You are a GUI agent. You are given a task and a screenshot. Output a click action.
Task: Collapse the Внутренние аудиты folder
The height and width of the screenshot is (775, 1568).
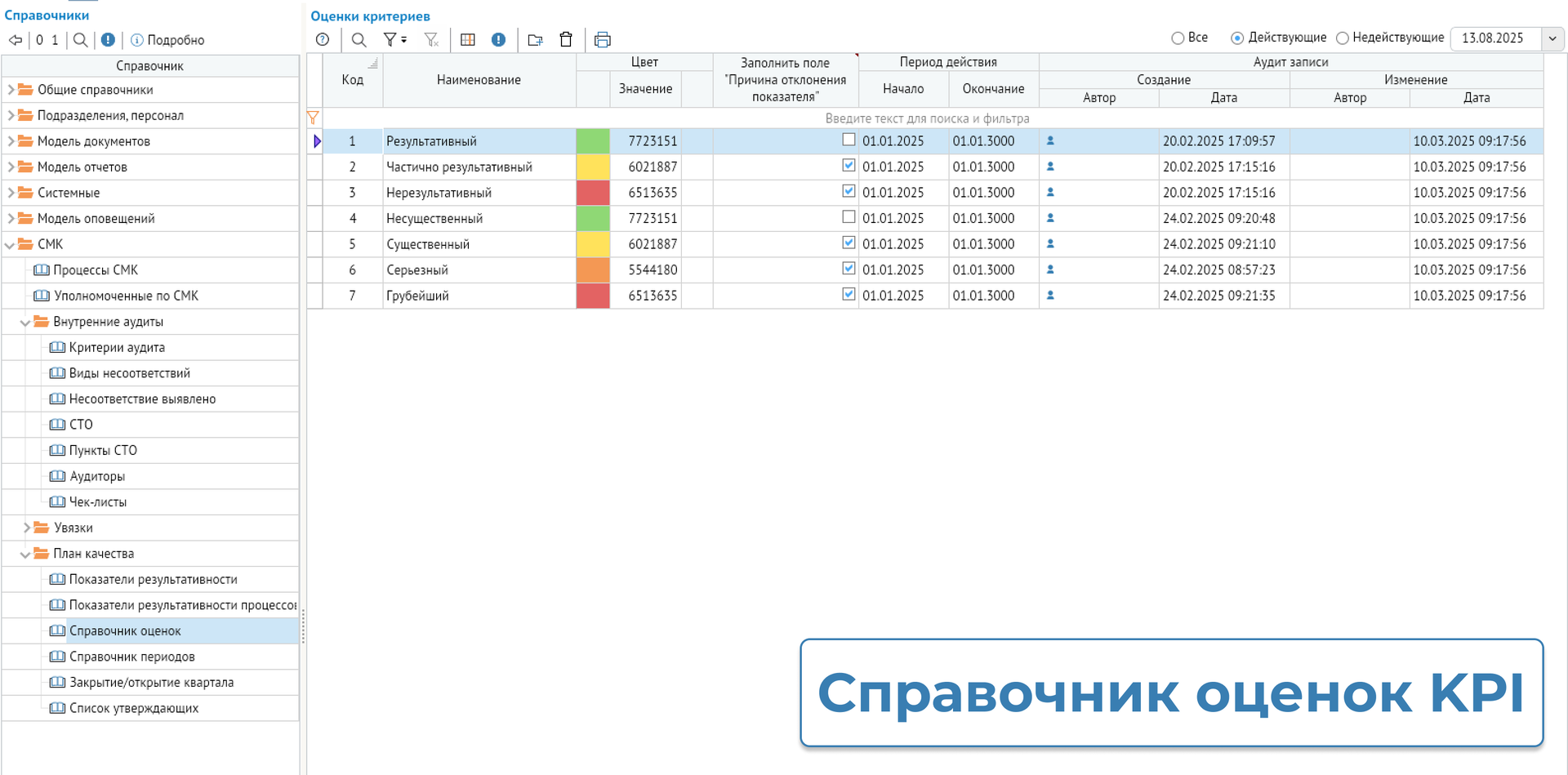tap(25, 323)
